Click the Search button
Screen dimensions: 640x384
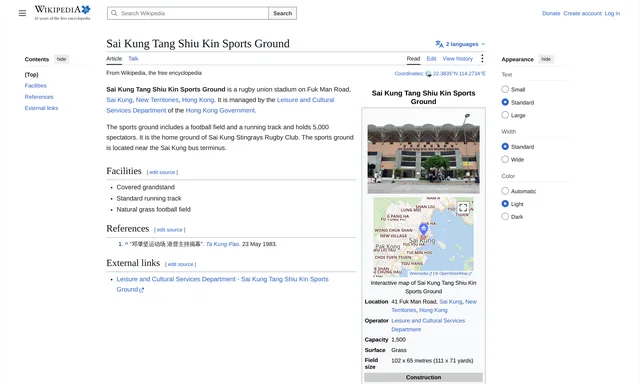pos(282,13)
